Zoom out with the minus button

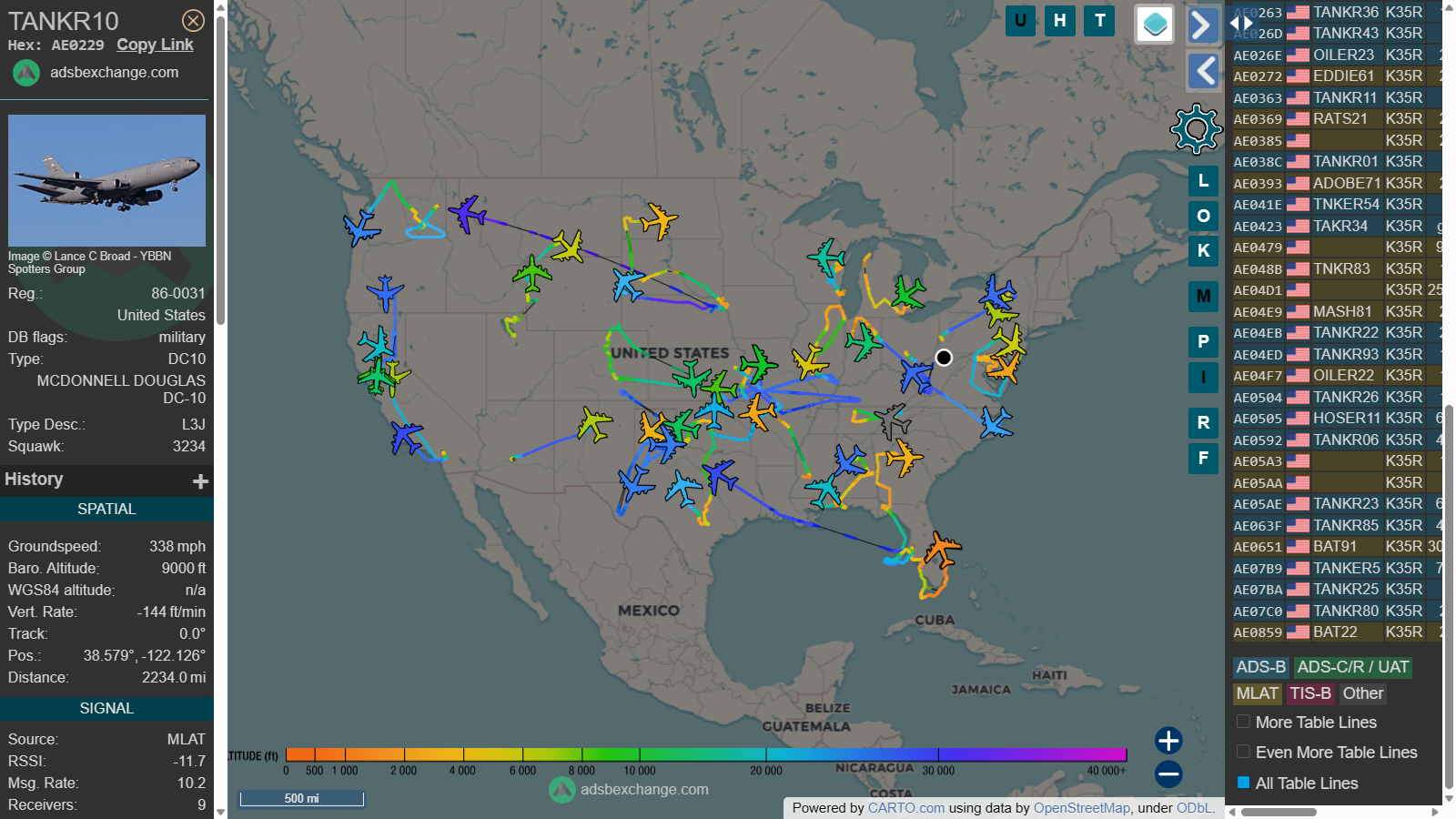[x=1168, y=774]
